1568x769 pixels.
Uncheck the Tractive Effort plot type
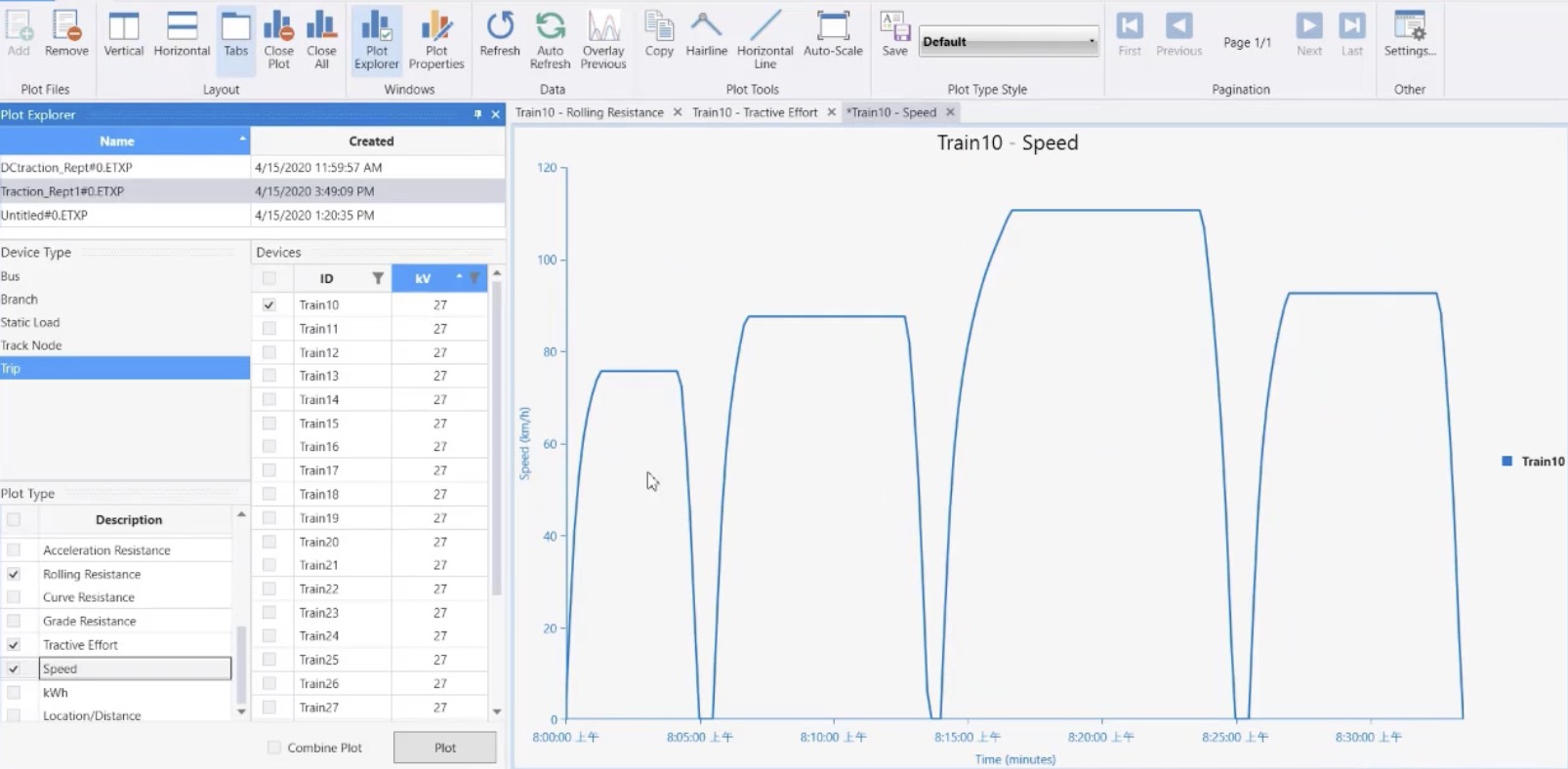click(x=14, y=645)
